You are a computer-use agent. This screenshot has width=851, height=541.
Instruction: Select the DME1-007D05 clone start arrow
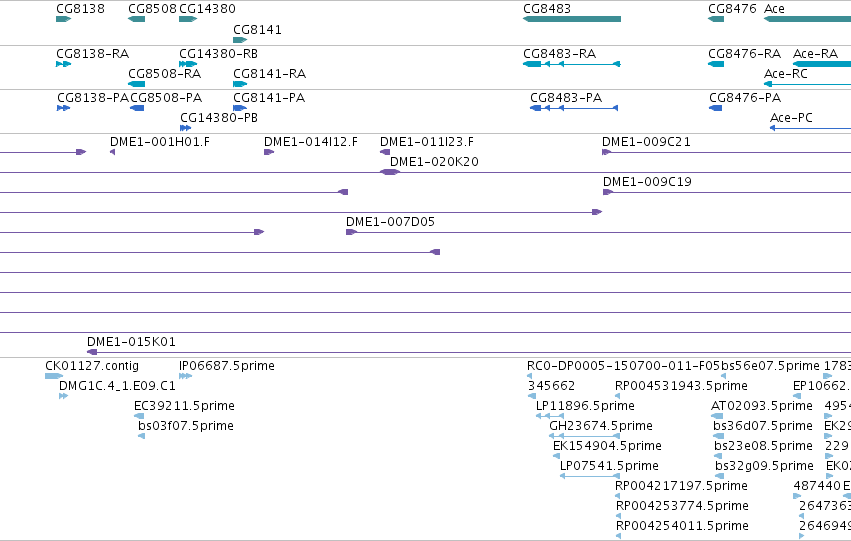pos(351,232)
